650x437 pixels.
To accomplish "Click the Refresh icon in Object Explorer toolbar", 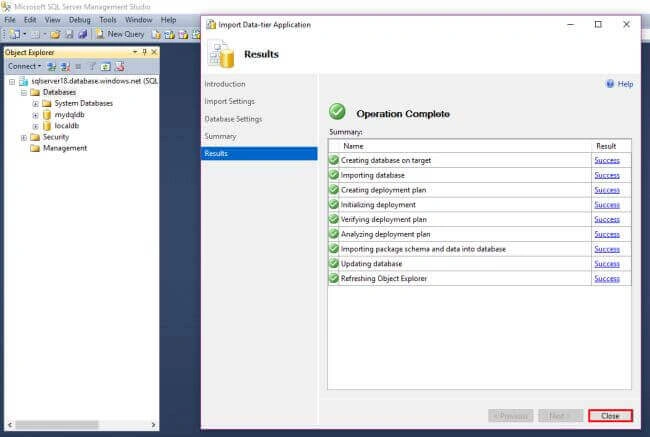I will point(105,66).
